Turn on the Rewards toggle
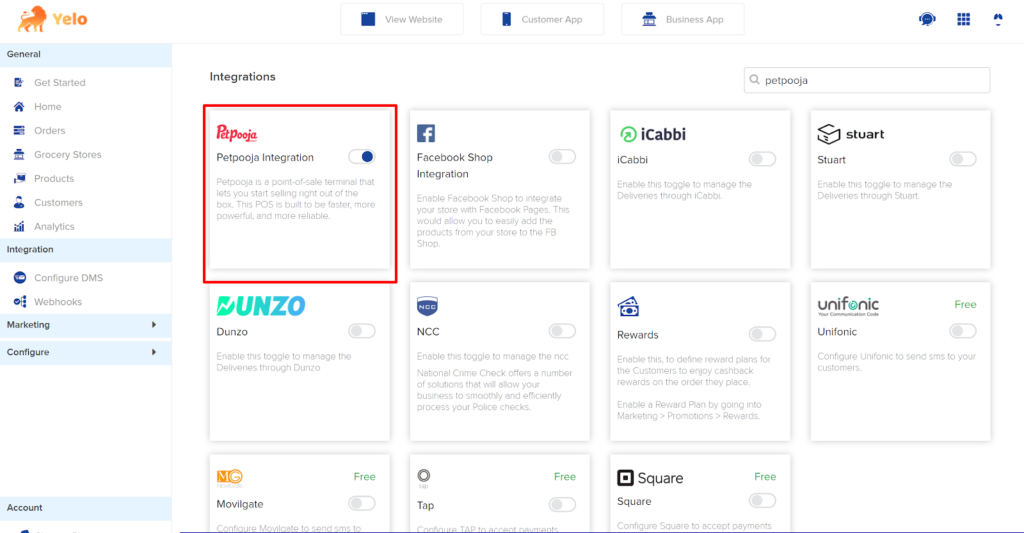Viewport: 1024px width, 533px height. click(762, 334)
